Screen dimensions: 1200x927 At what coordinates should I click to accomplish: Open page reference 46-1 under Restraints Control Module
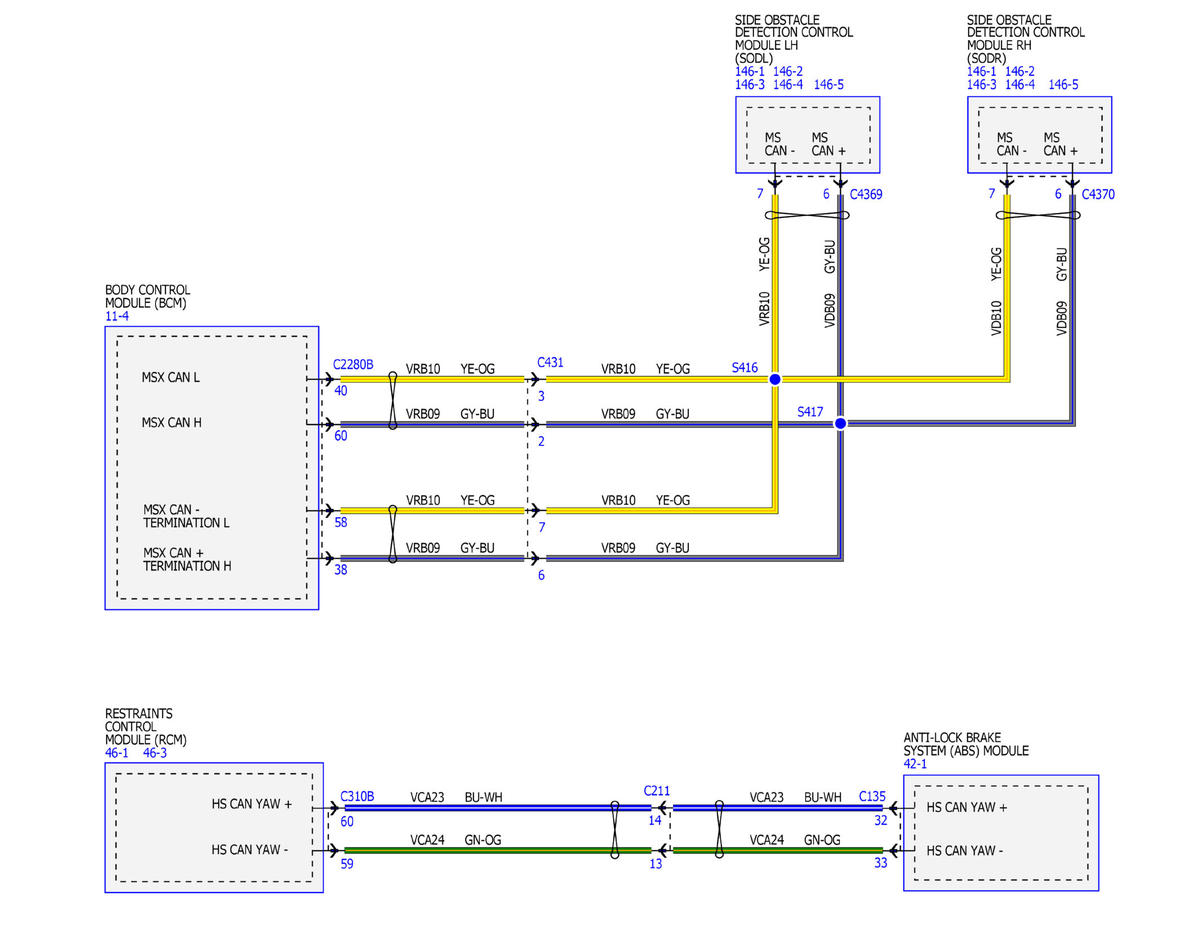[117, 753]
